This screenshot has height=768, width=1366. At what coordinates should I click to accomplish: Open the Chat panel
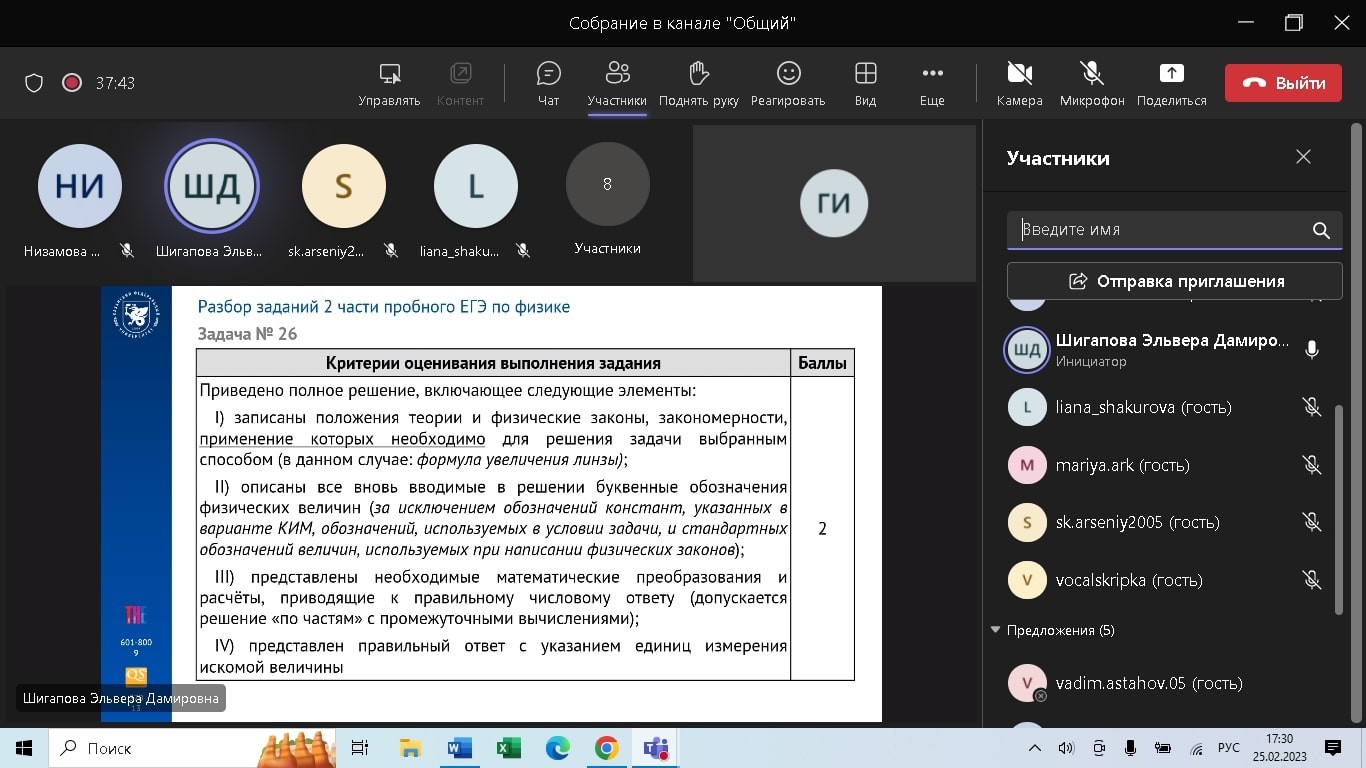(x=548, y=83)
